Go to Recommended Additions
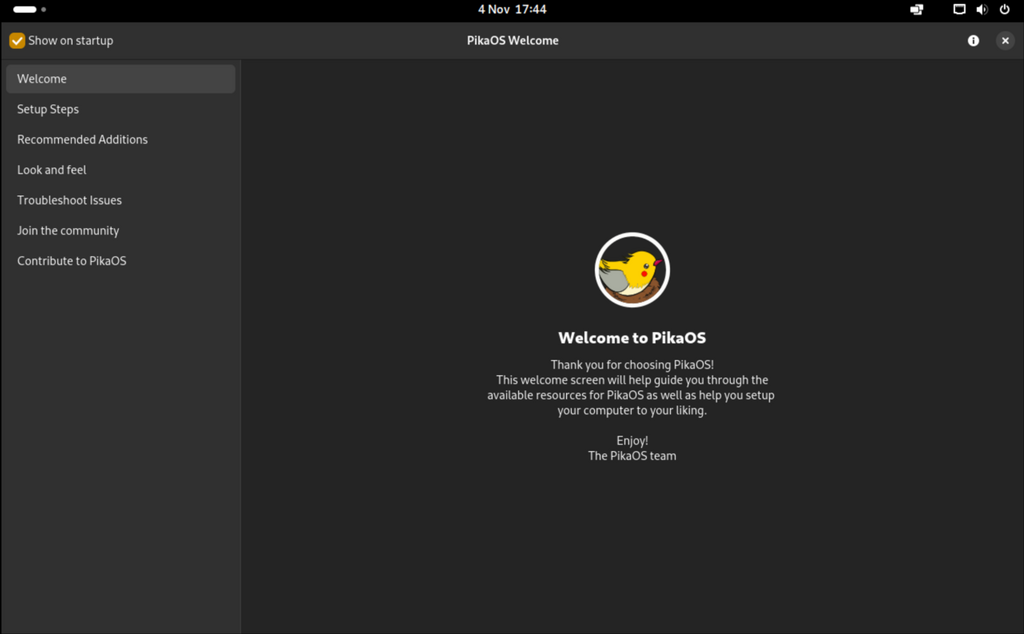The height and width of the screenshot is (634, 1024). [121, 139]
